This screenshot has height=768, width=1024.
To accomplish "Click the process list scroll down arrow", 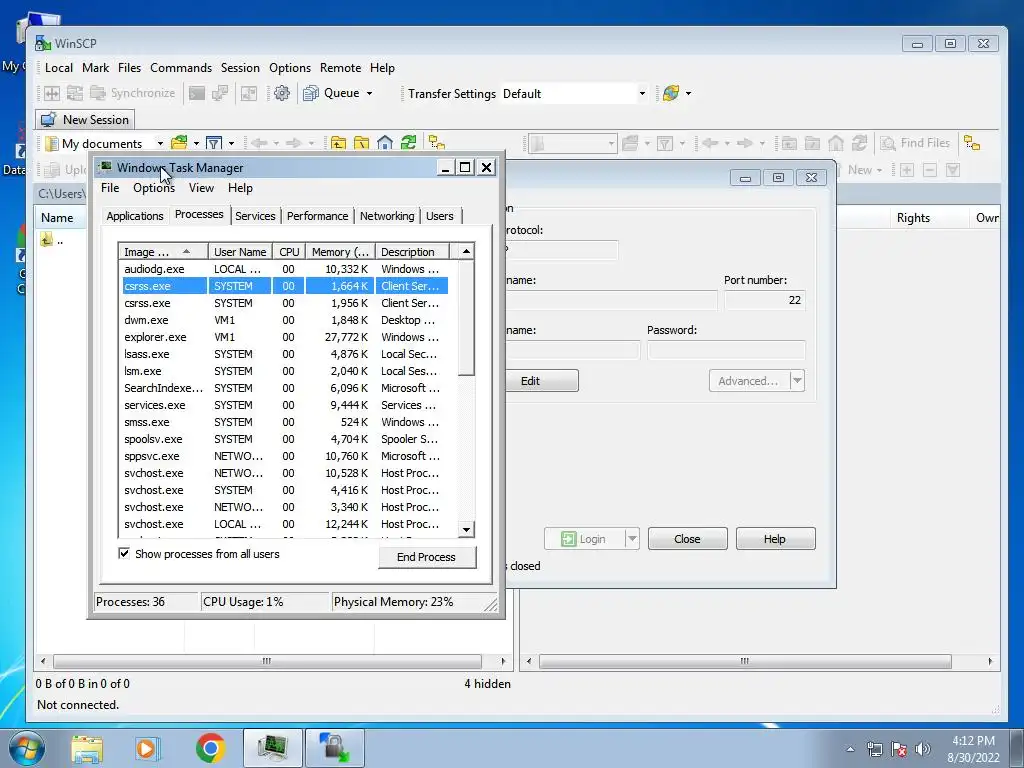I will [466, 530].
